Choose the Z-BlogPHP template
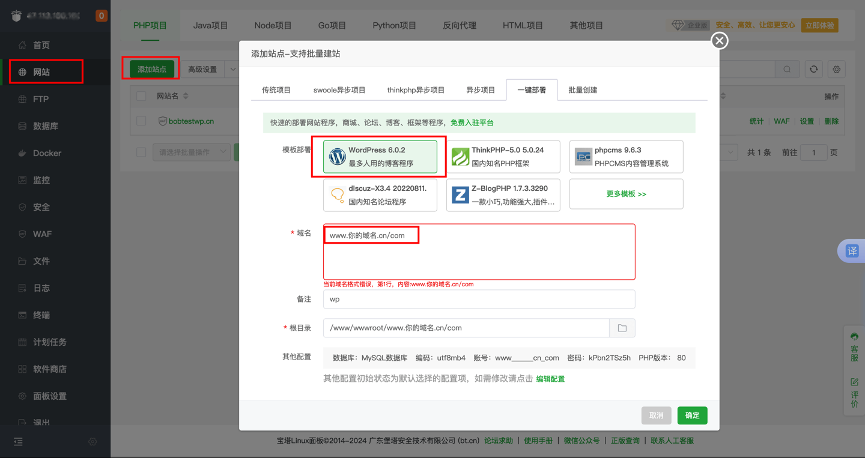The width and height of the screenshot is (866, 458). (x=503, y=194)
